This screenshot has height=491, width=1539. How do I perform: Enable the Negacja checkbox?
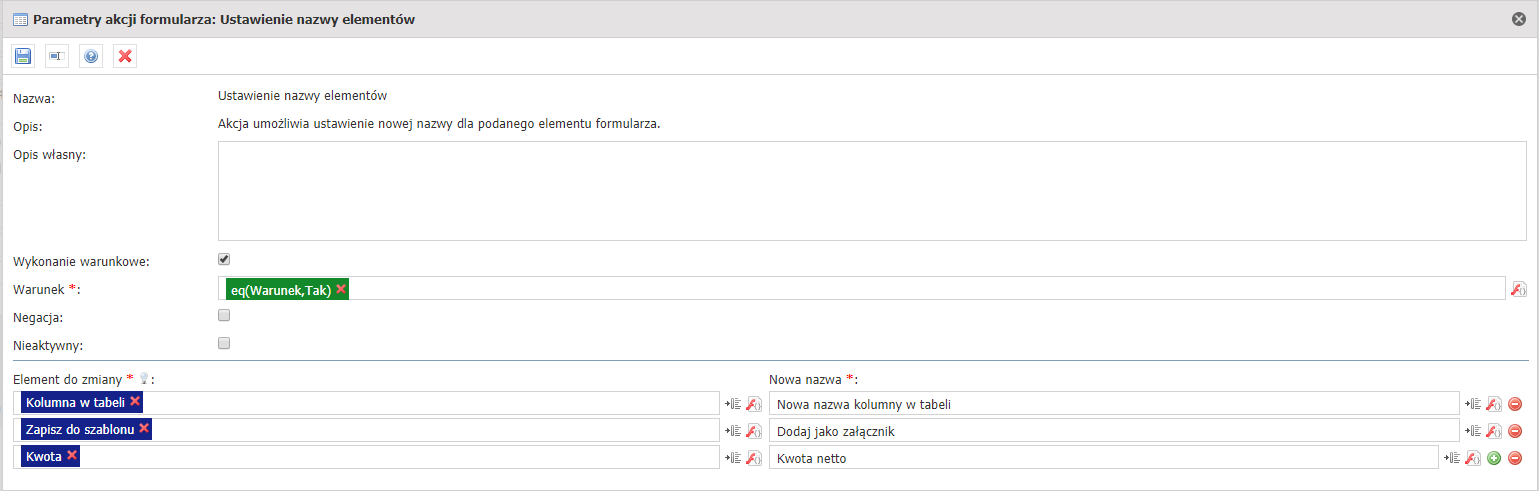tap(224, 315)
